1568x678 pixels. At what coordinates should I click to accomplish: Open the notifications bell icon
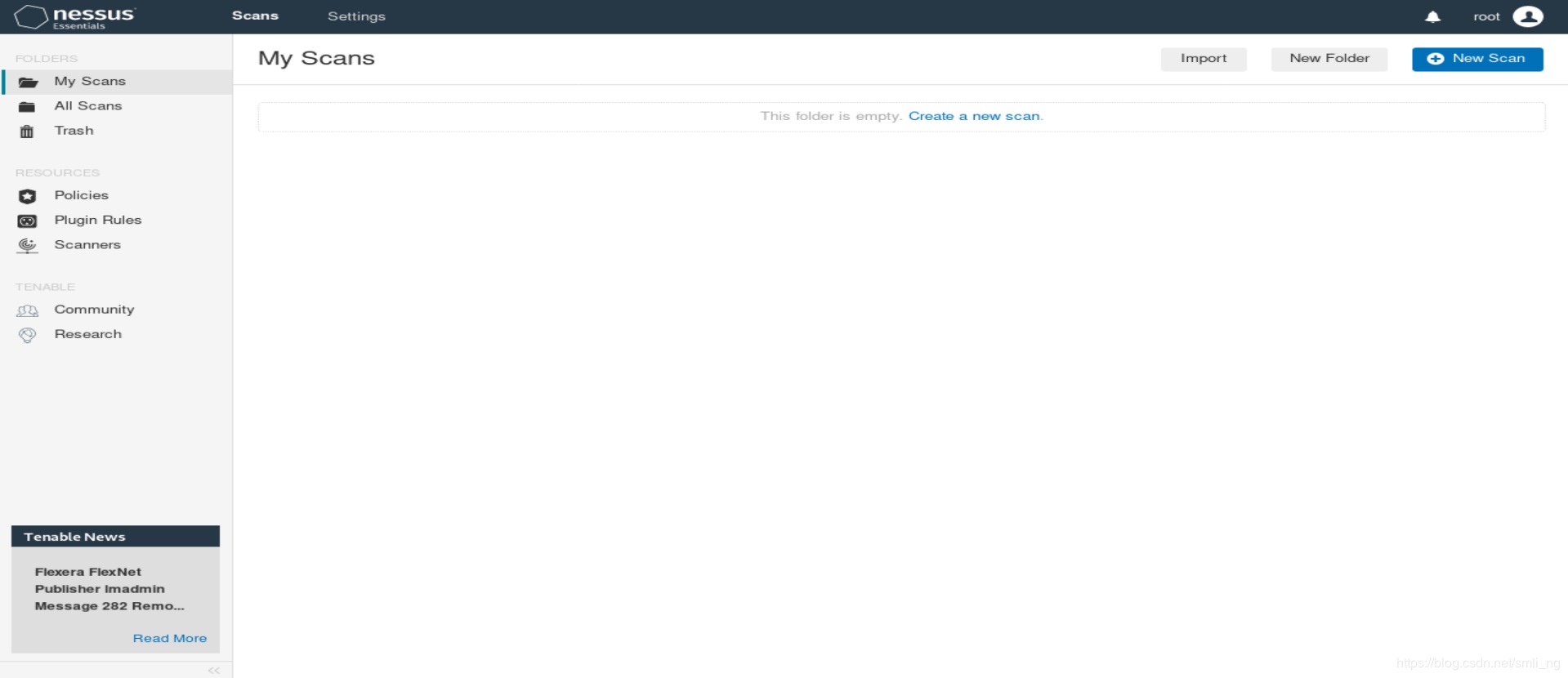point(1432,17)
